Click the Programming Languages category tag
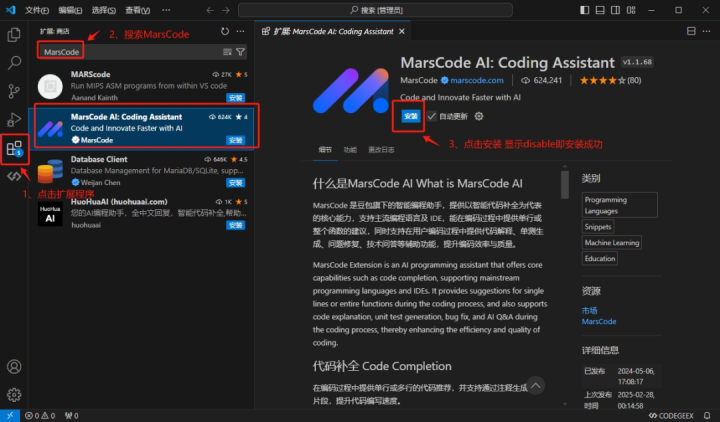The image size is (720, 422). click(x=619, y=205)
